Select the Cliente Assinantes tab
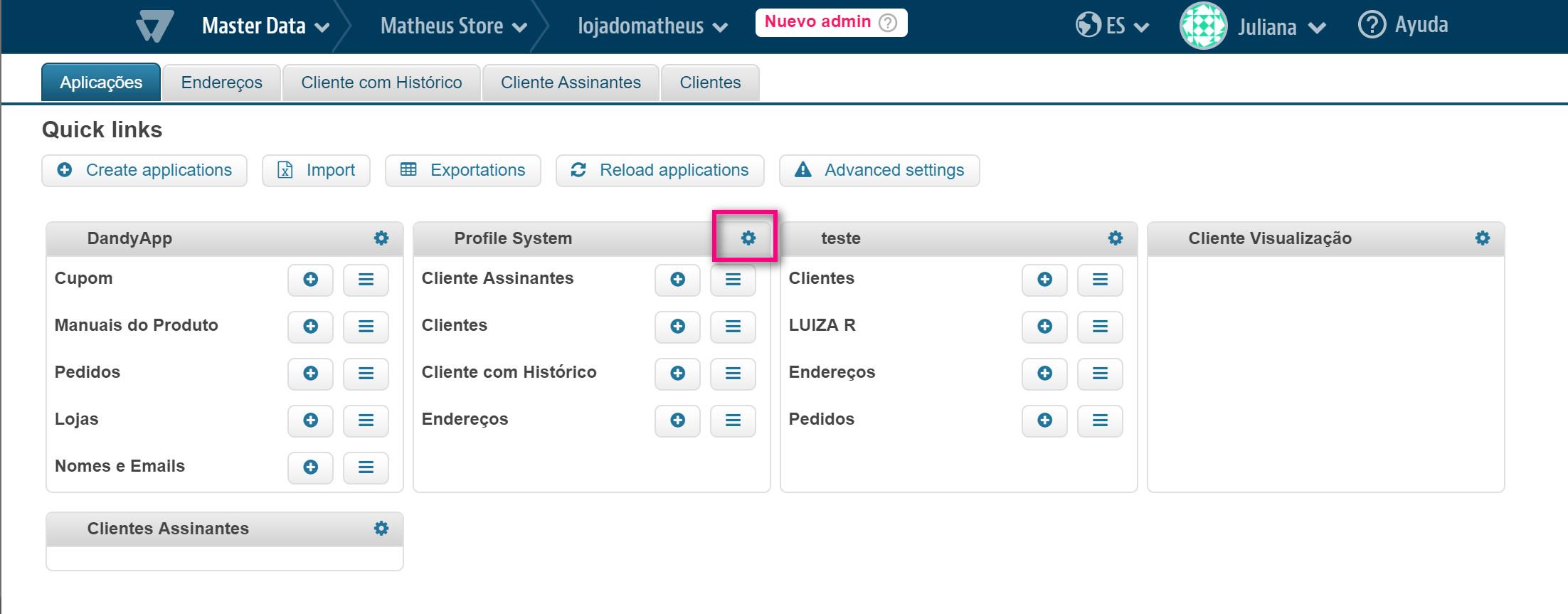 [571, 83]
